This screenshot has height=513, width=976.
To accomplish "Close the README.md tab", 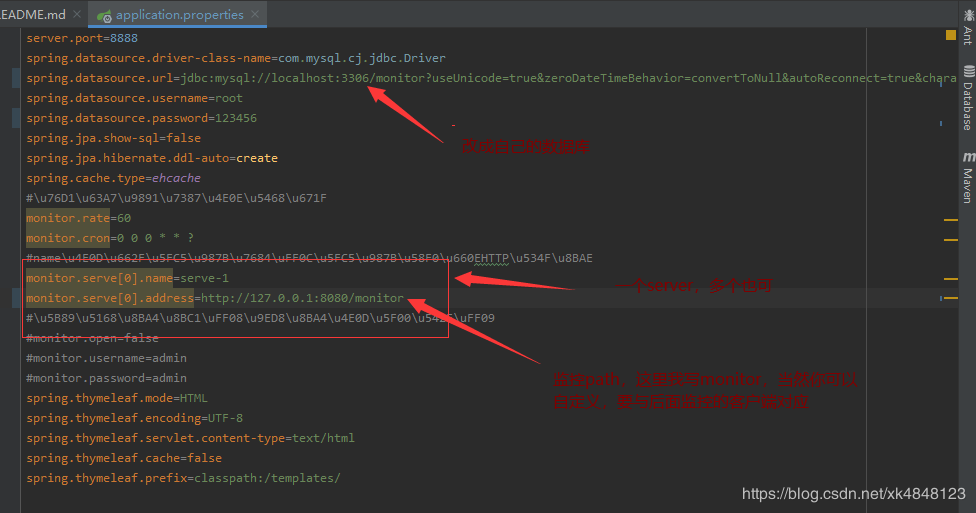I will [77, 14].
